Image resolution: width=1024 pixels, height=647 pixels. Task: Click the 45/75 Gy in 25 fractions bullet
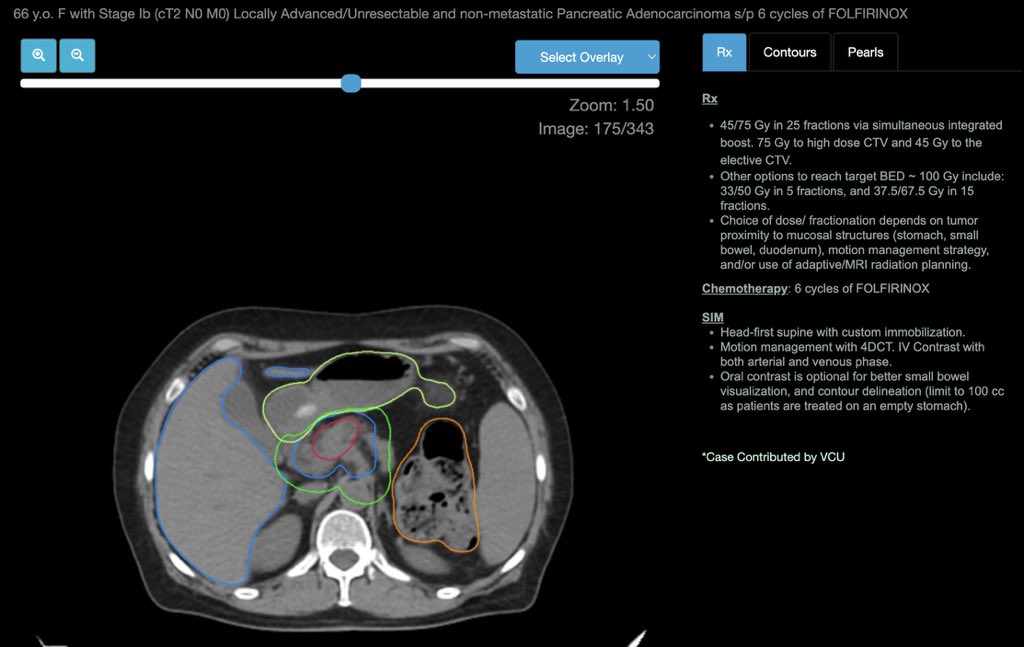(861, 142)
